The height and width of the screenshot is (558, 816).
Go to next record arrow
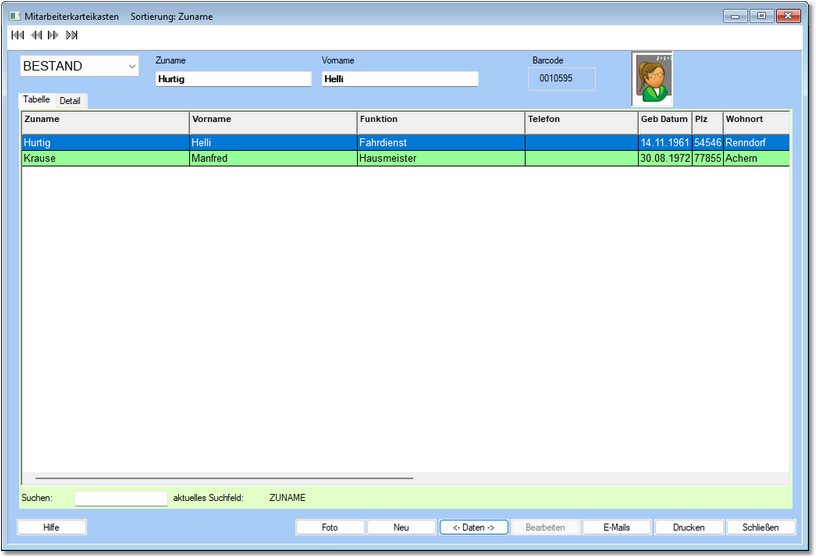(53, 35)
